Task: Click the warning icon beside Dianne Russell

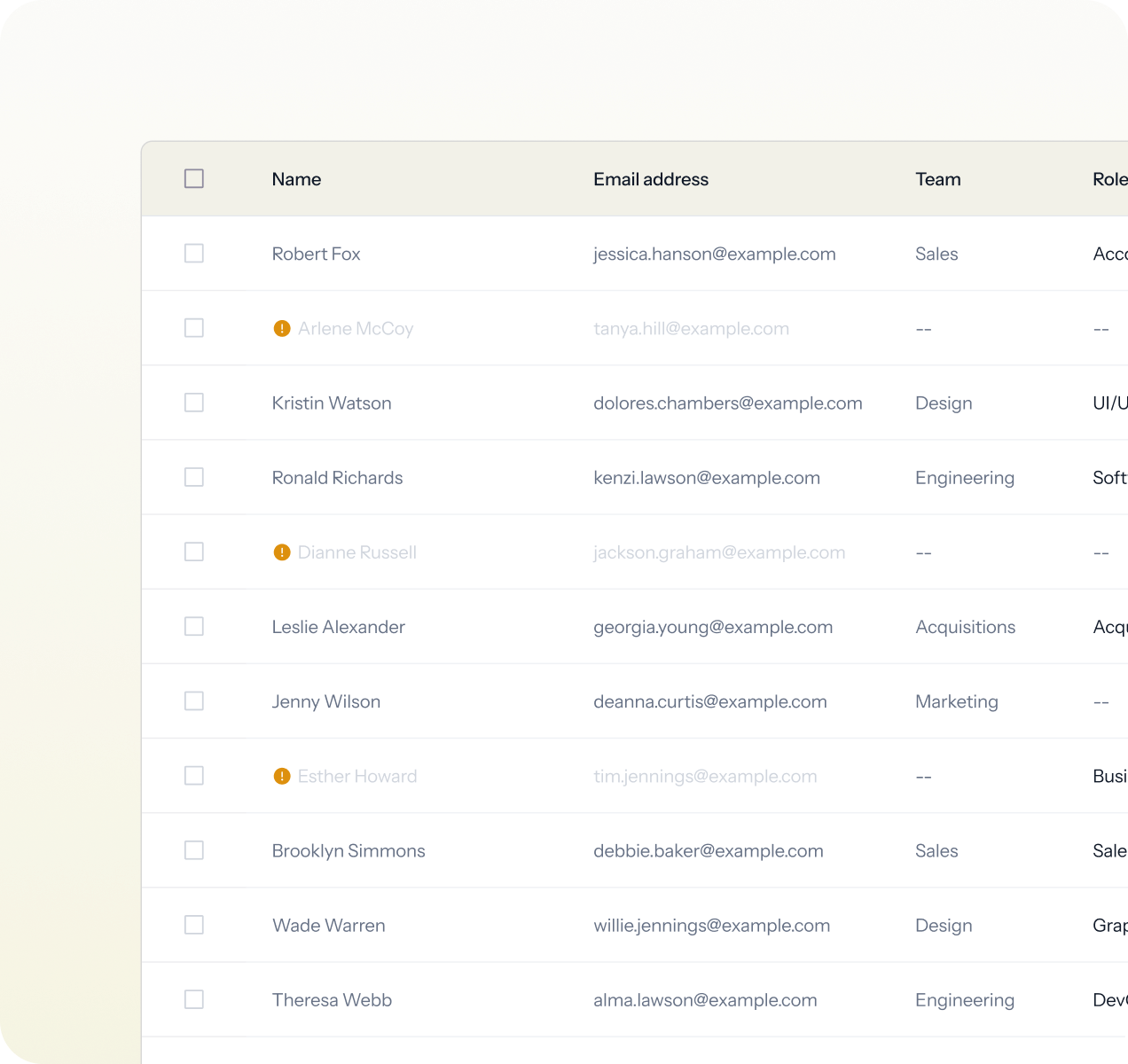Action: 282,552
